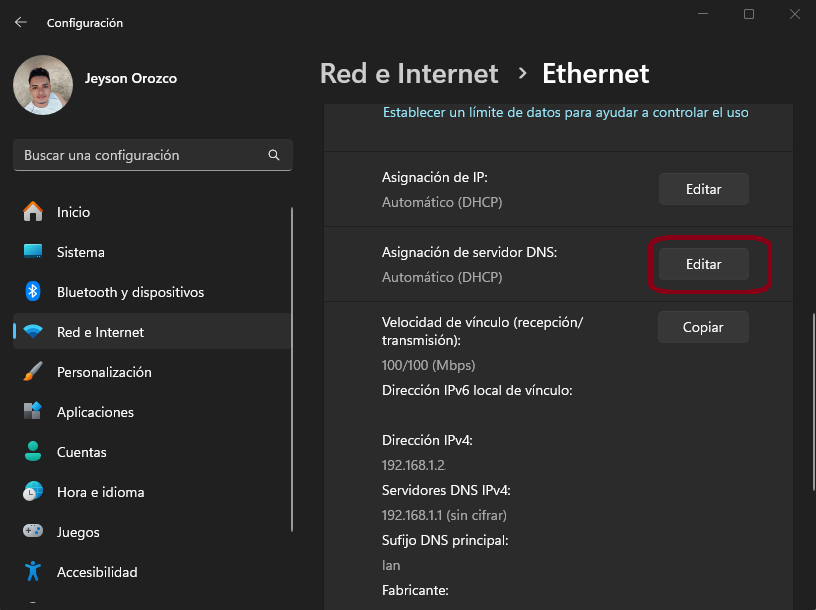Viewport: 816px width, 610px height.
Task: Open Inicio home icon in sidebar
Action: point(33,212)
